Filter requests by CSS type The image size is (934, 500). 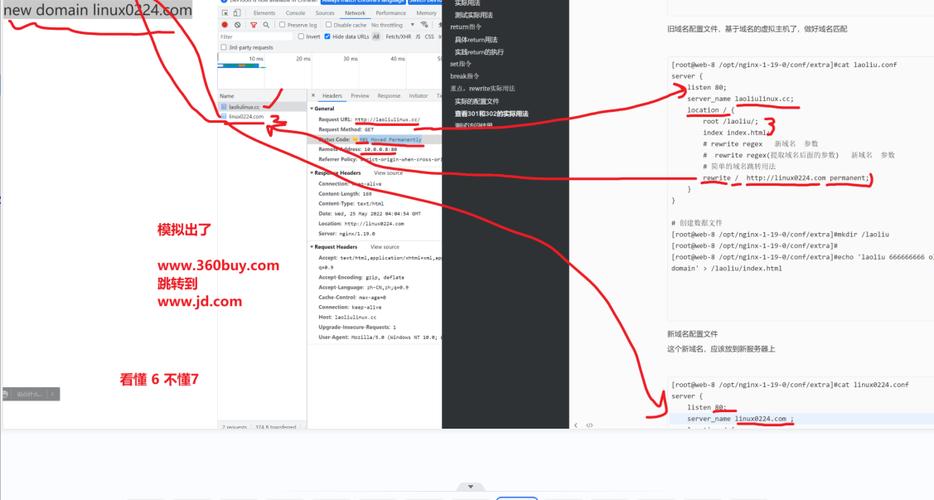click(x=429, y=36)
